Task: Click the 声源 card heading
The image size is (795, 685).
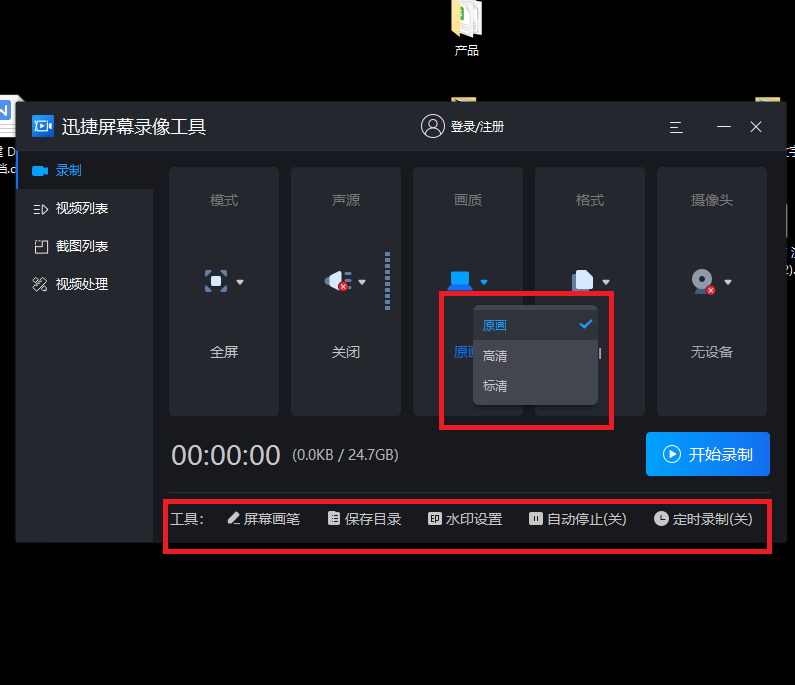Action: [346, 200]
